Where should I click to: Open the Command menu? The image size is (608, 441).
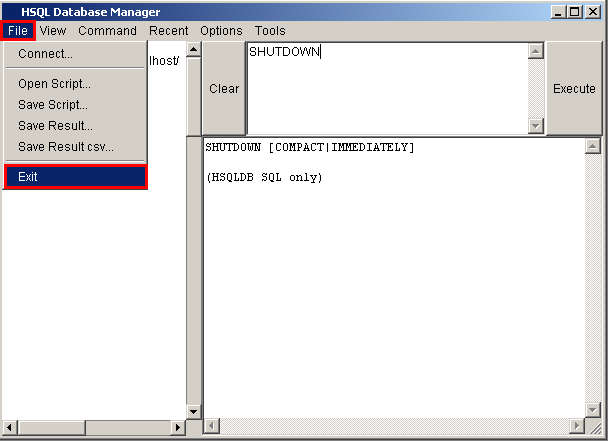click(107, 31)
